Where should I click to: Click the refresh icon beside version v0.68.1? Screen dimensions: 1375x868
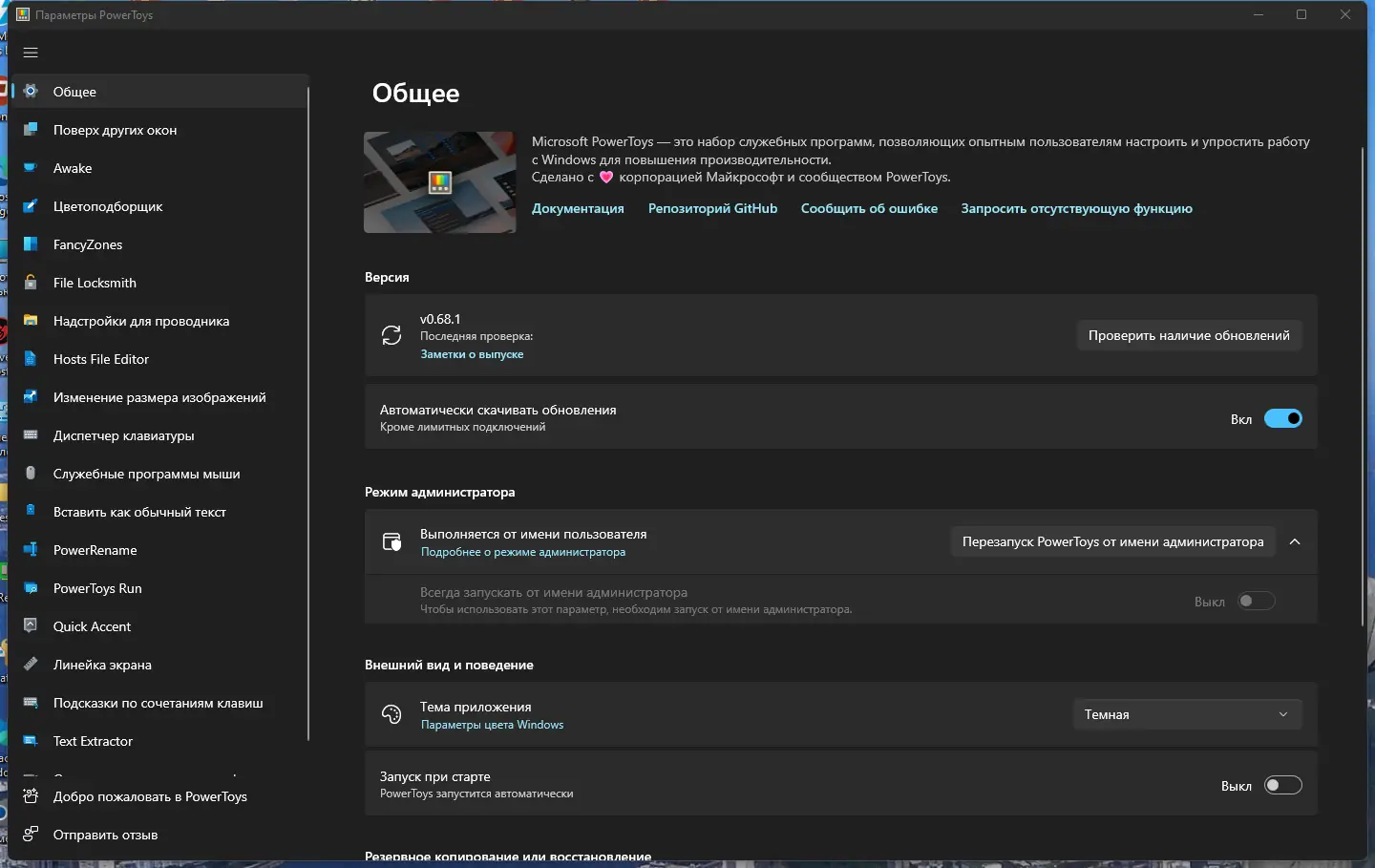coord(391,335)
